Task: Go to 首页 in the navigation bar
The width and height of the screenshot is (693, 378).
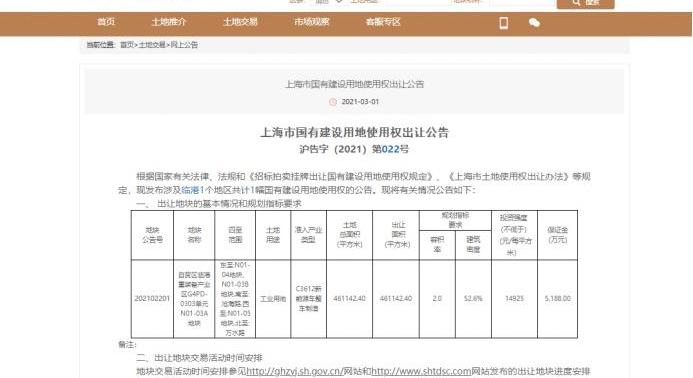Action: coord(106,22)
